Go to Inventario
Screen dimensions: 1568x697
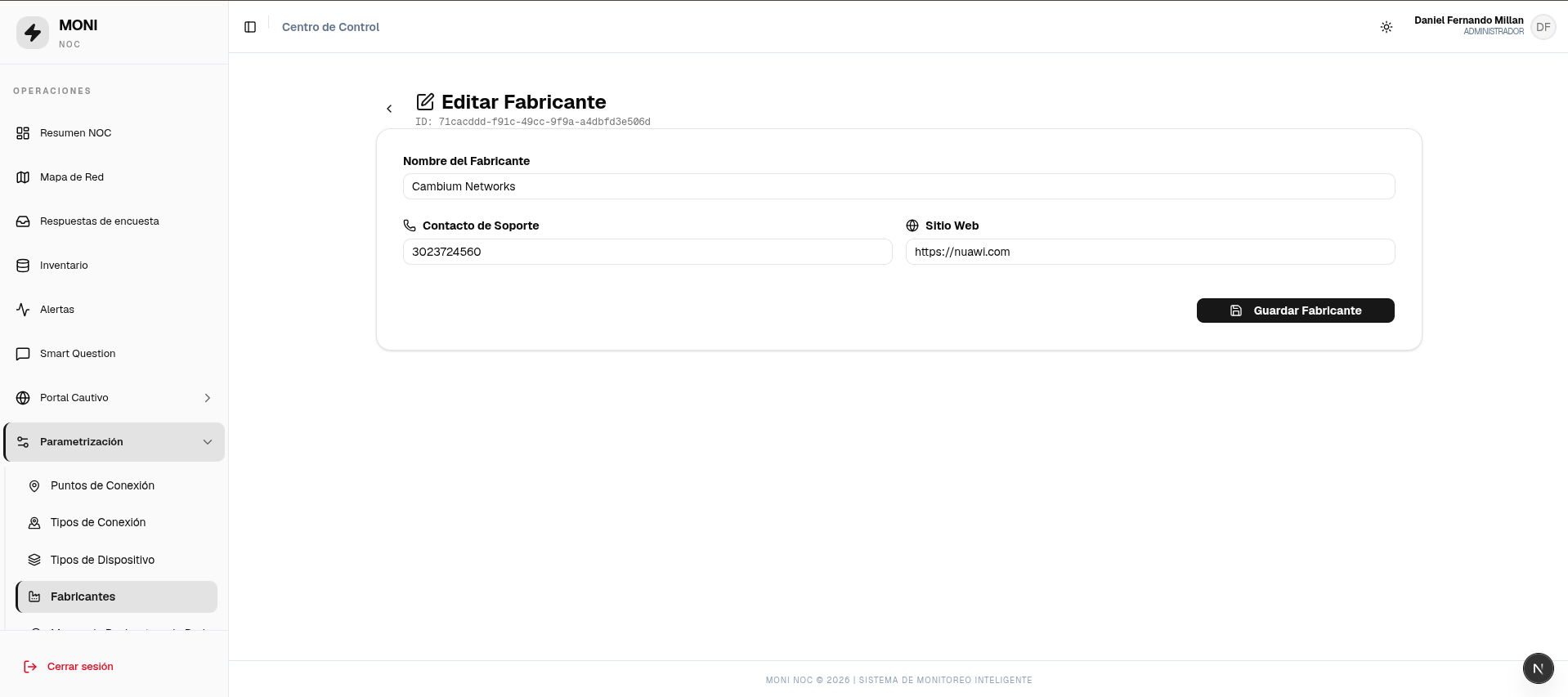pyautogui.click(x=114, y=266)
